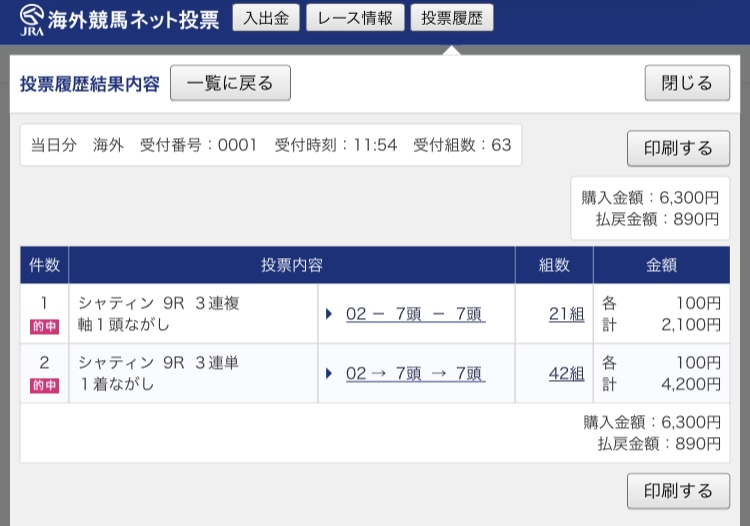The width and height of the screenshot is (750, 526).
Task: Switch to the 投票履歴 tab
Action: pyautogui.click(x=452, y=18)
